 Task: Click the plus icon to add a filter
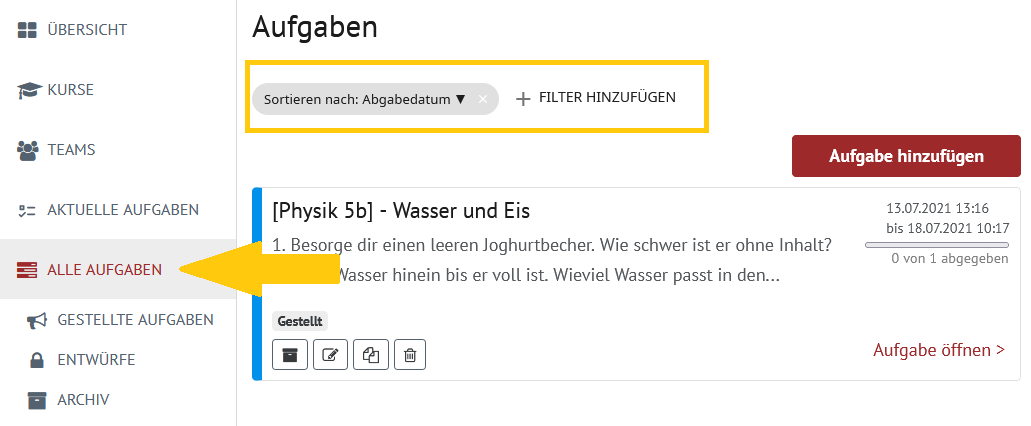pyautogui.click(x=523, y=99)
